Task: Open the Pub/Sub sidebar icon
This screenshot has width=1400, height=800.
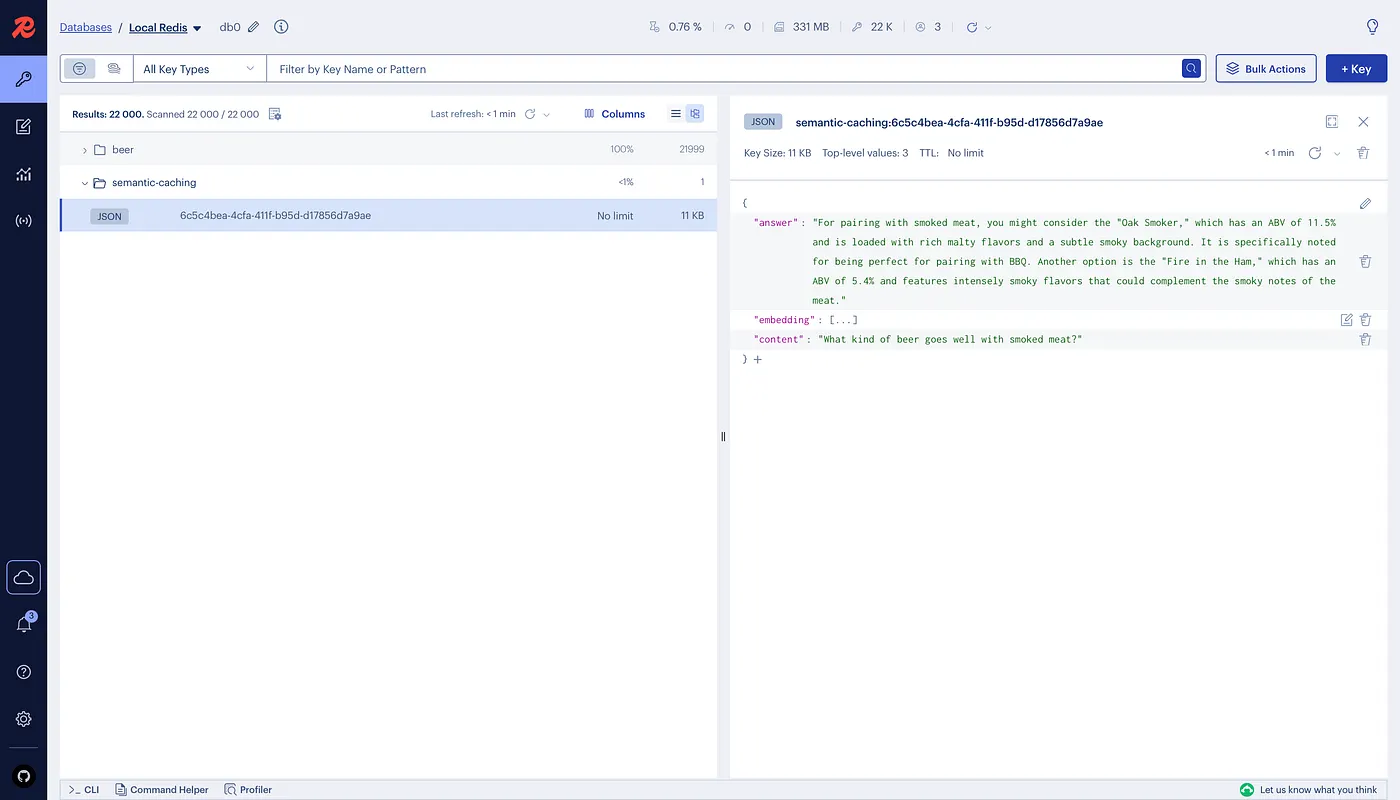Action: [23, 221]
